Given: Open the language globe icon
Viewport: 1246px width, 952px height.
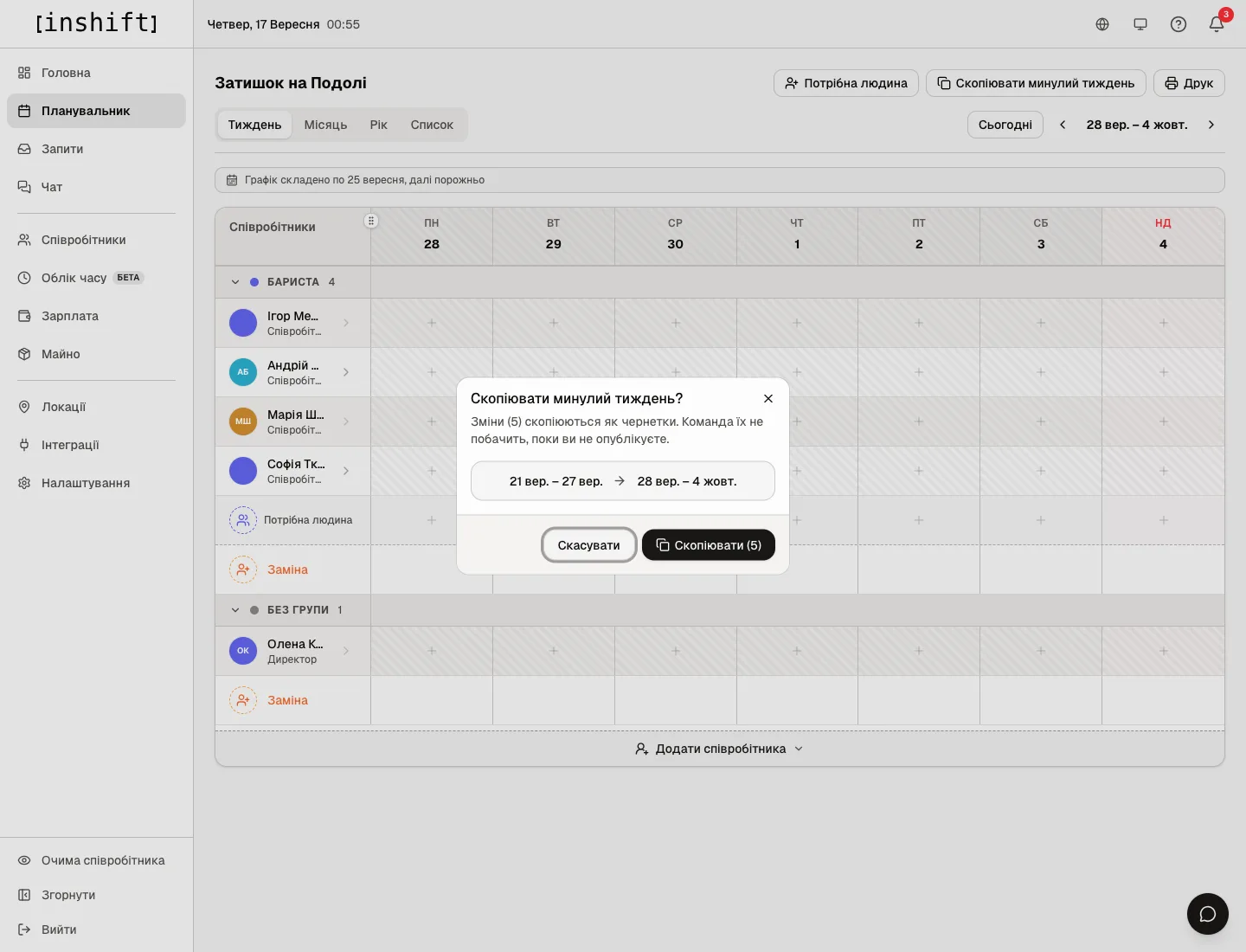Looking at the screenshot, I should pyautogui.click(x=1102, y=24).
